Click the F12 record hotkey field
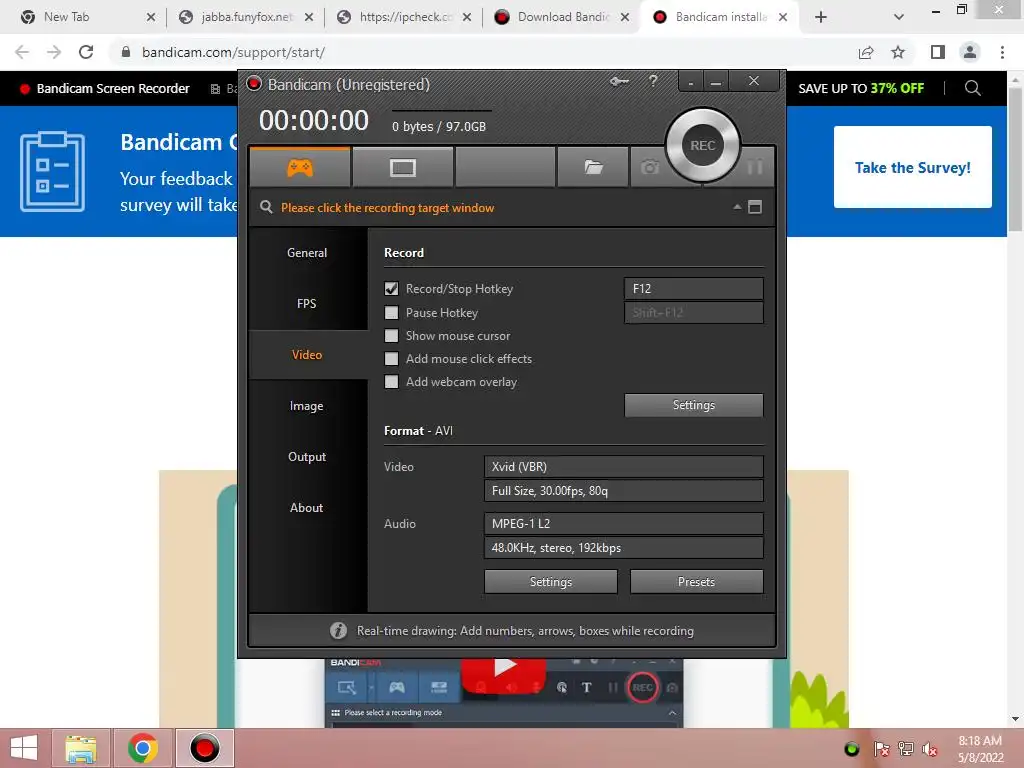The image size is (1024, 768). (694, 289)
